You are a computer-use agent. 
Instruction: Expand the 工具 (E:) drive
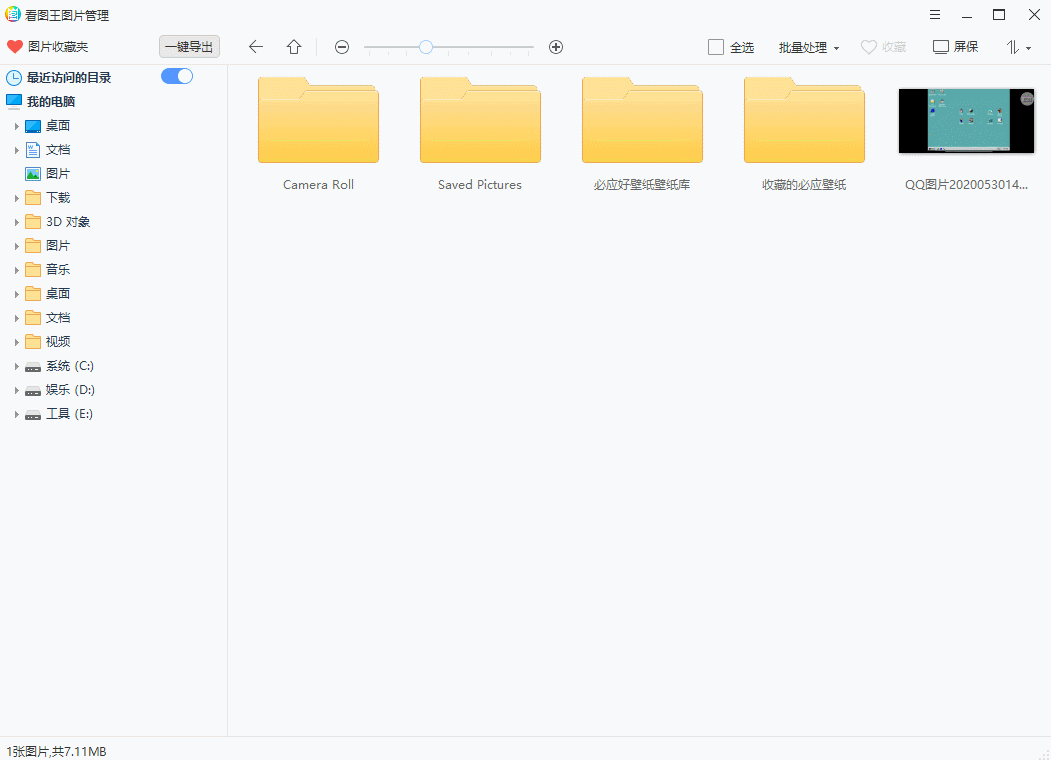pyautogui.click(x=17, y=414)
